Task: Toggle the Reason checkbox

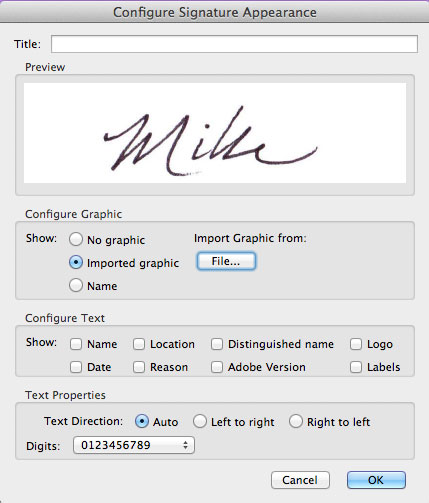Action: coord(139,367)
